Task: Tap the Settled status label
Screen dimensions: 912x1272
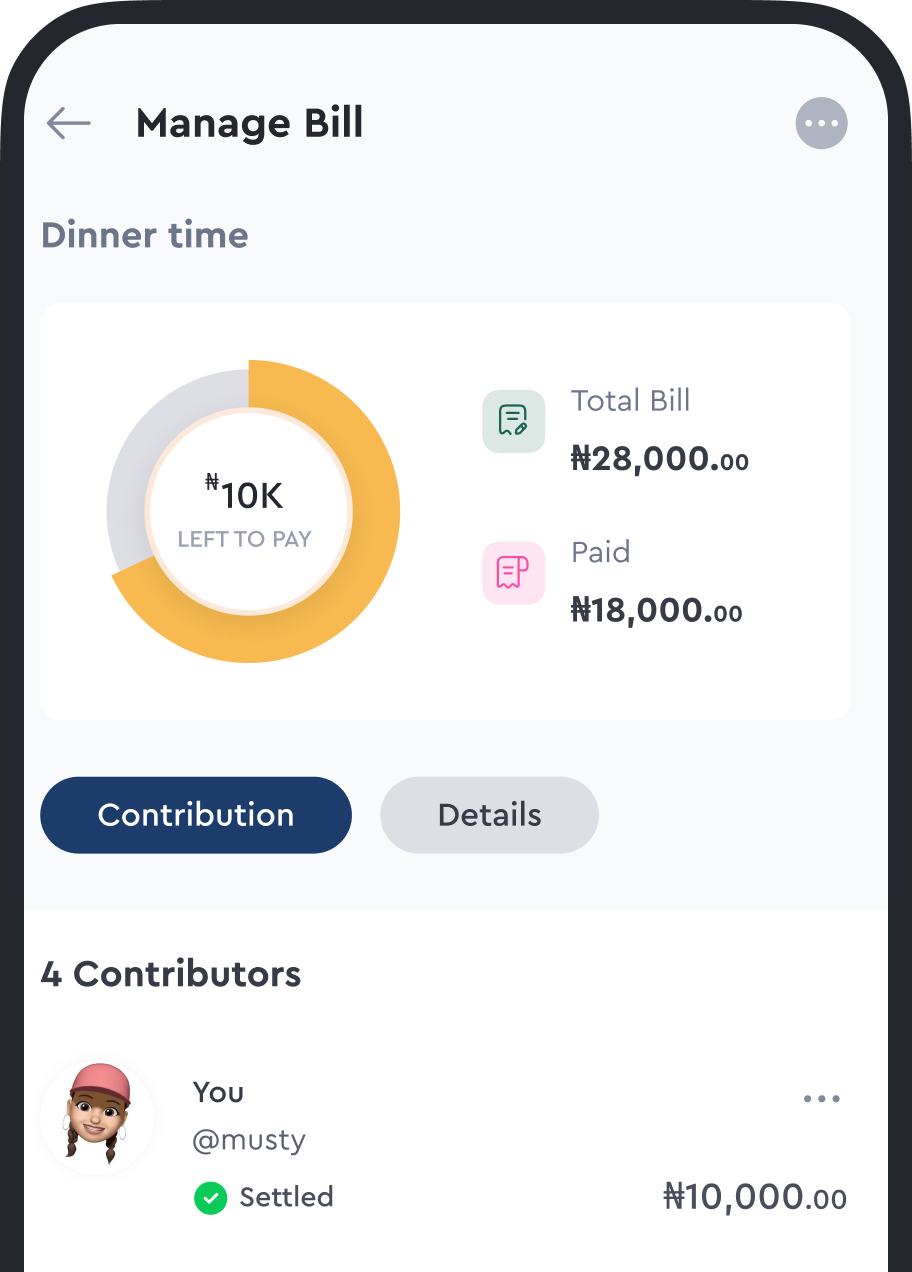Action: 286,1197
